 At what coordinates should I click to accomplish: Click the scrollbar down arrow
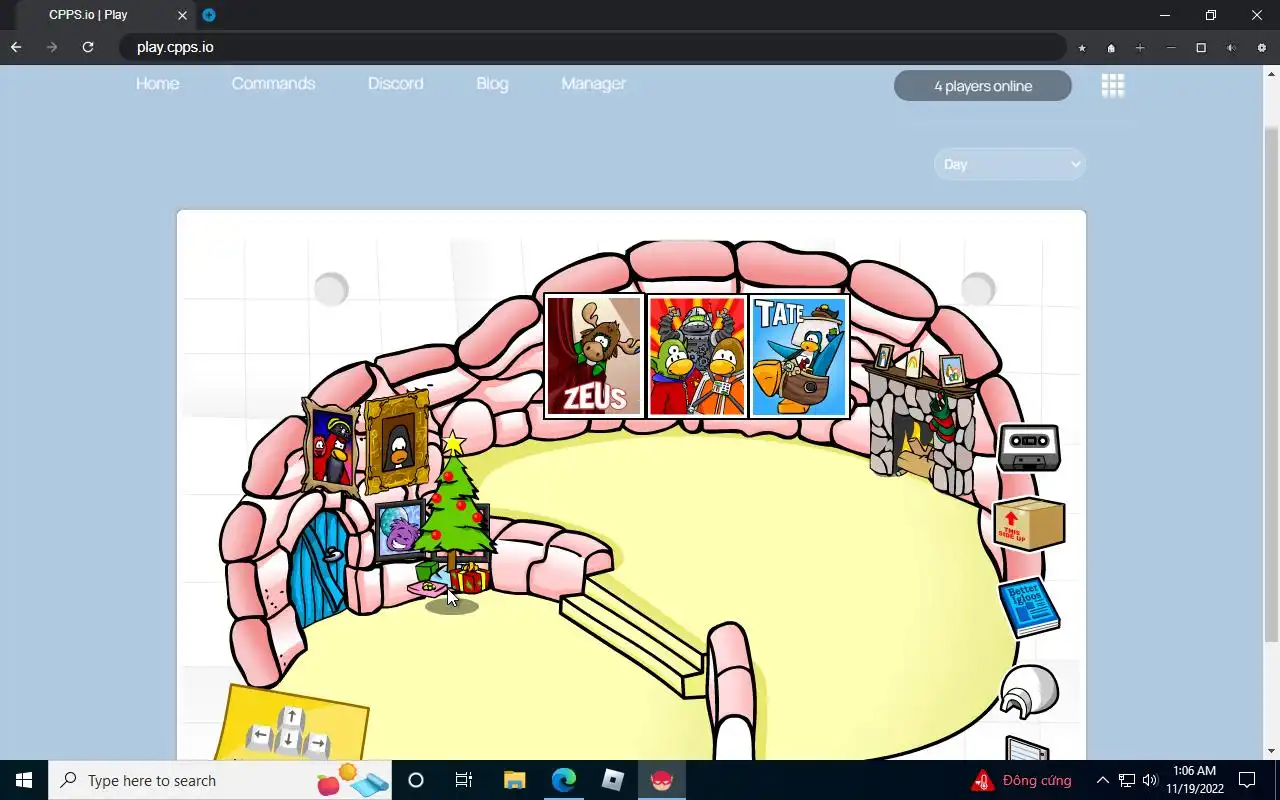[1271, 751]
